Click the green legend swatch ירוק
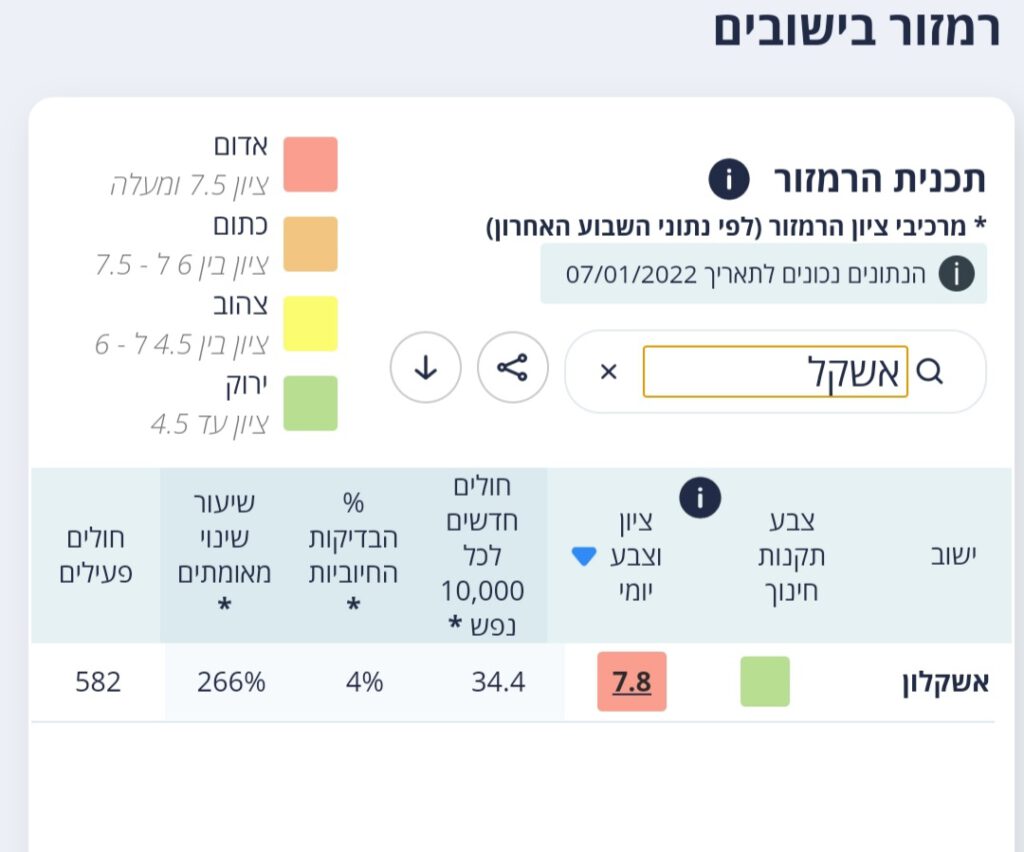 click(310, 403)
